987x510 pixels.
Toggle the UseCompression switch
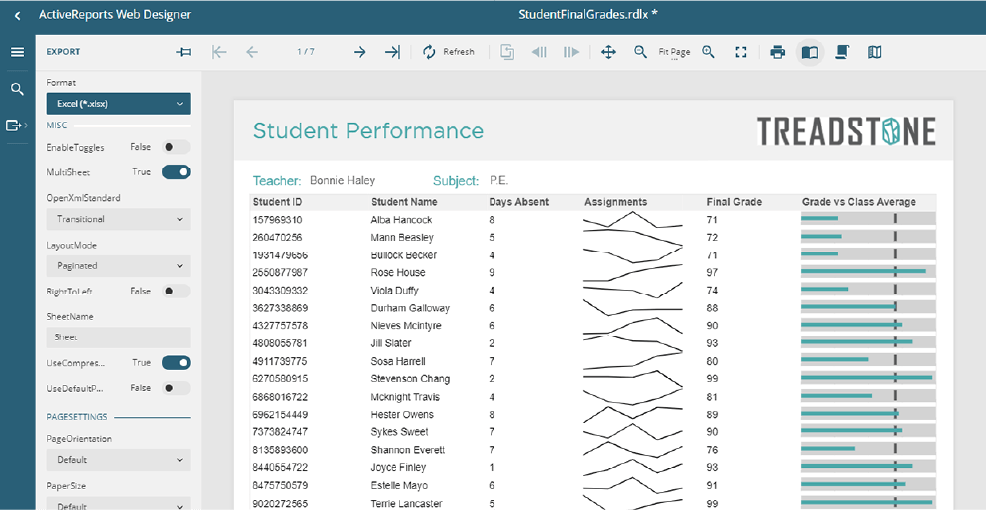pyautogui.click(x=176, y=363)
